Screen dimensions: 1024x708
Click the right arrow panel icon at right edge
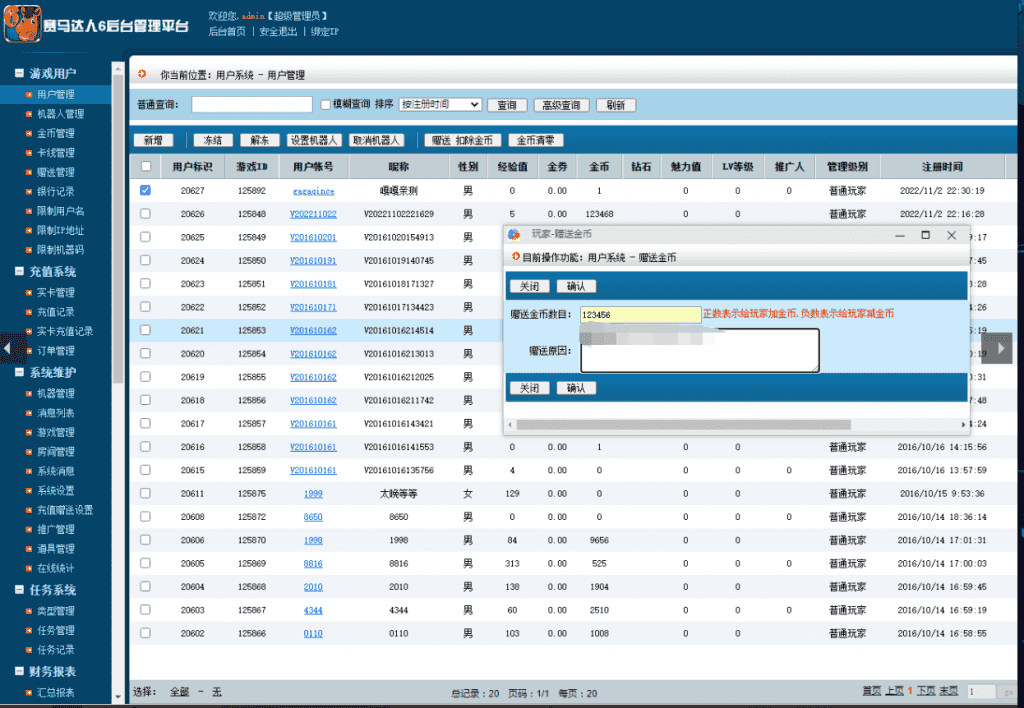[x=997, y=348]
